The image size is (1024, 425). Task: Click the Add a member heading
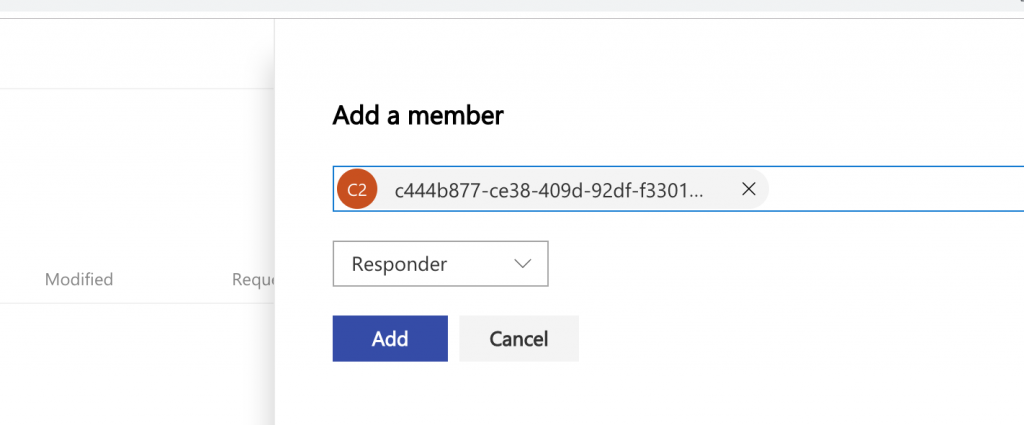pos(417,116)
